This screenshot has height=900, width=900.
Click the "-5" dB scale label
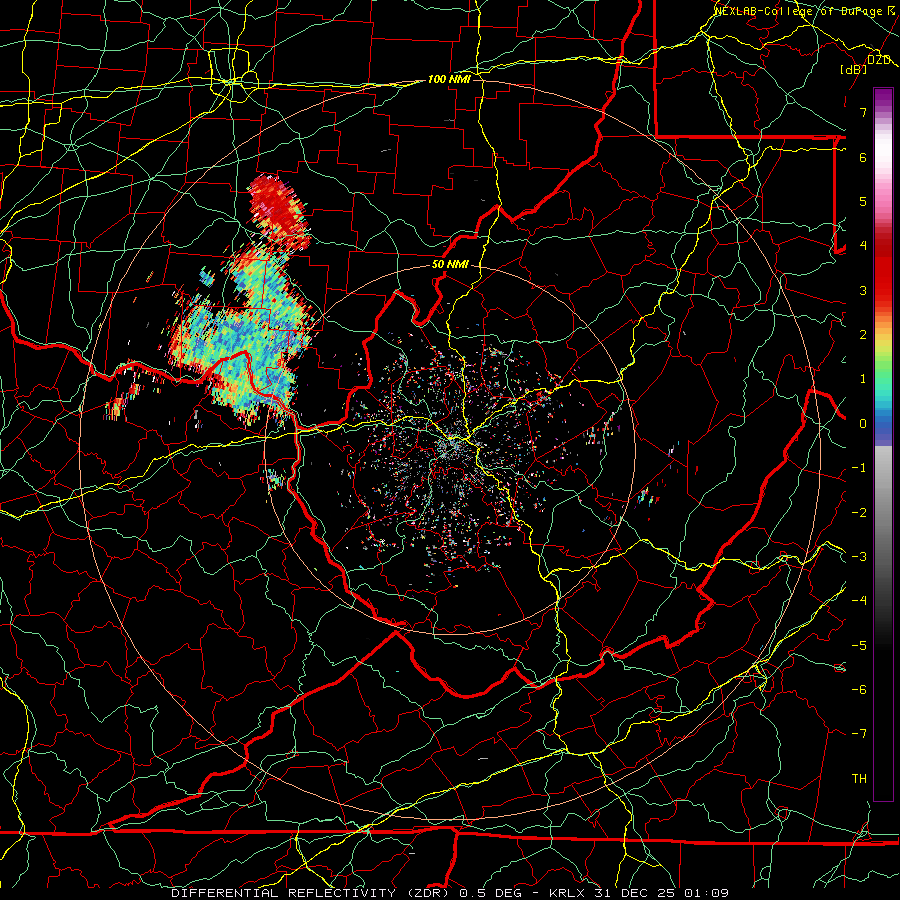(859, 646)
